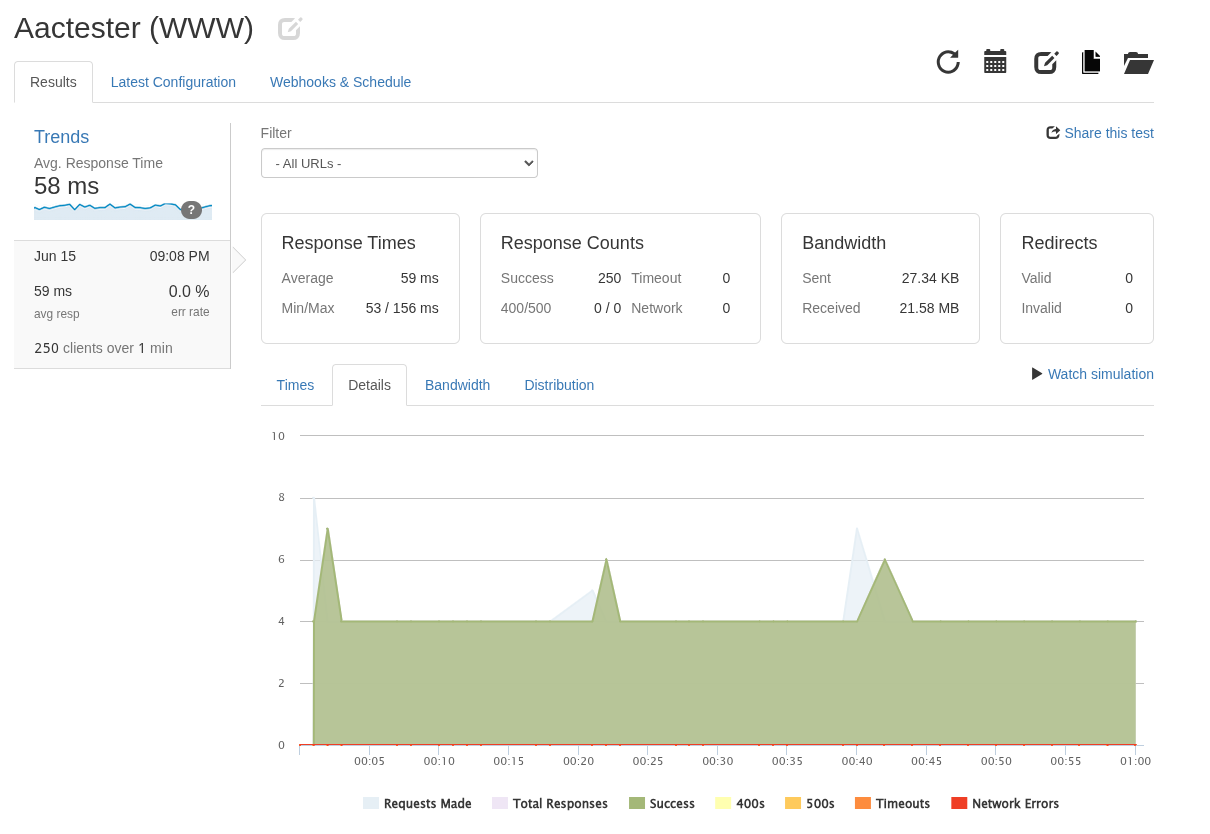1210x834 pixels.
Task: Click the edit test pencil icon in toolbar
Action: 1046,62
